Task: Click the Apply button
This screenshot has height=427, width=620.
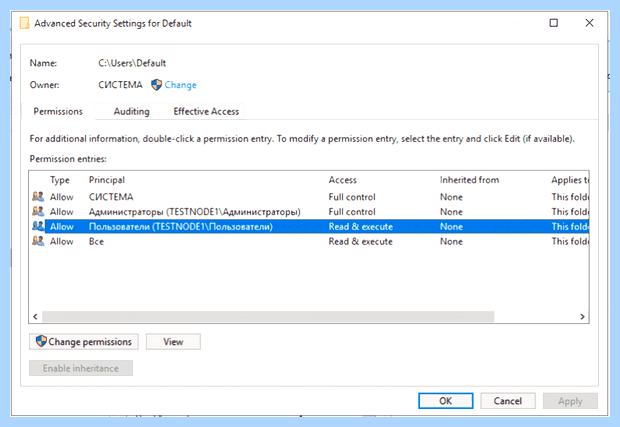Action: [570, 401]
